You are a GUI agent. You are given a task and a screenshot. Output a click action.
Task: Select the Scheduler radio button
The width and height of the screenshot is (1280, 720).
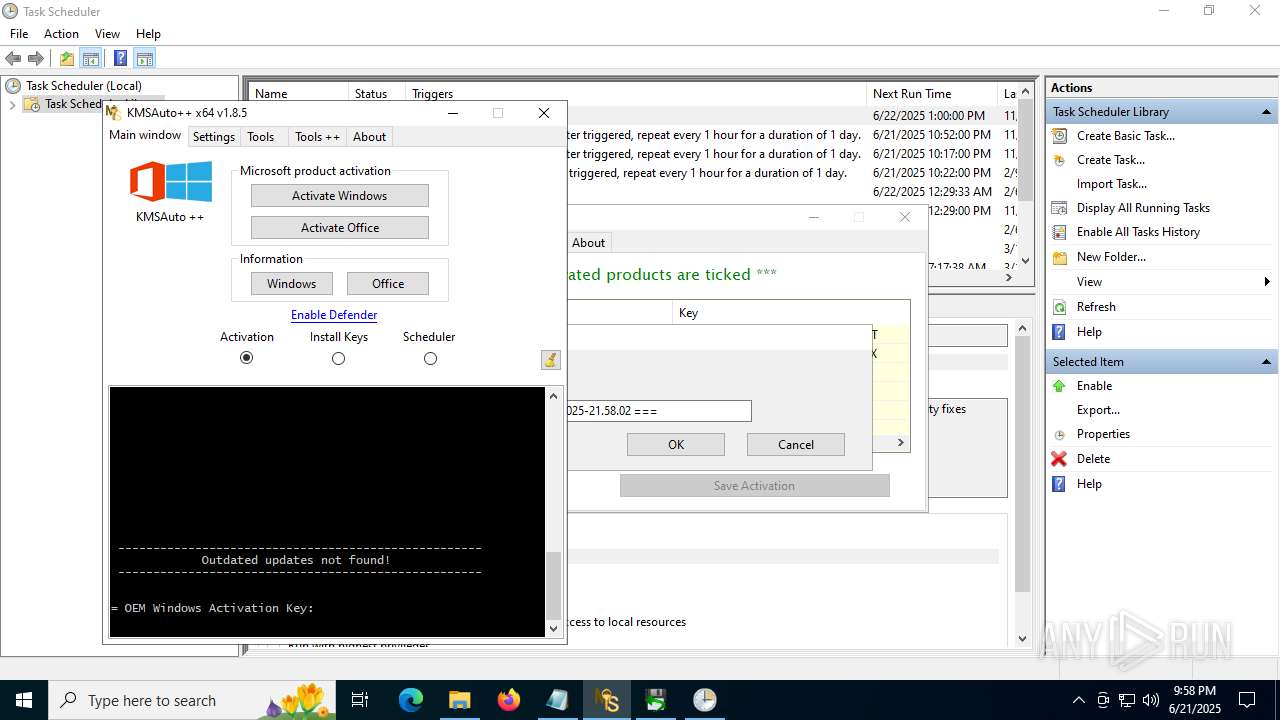pyautogui.click(x=430, y=358)
